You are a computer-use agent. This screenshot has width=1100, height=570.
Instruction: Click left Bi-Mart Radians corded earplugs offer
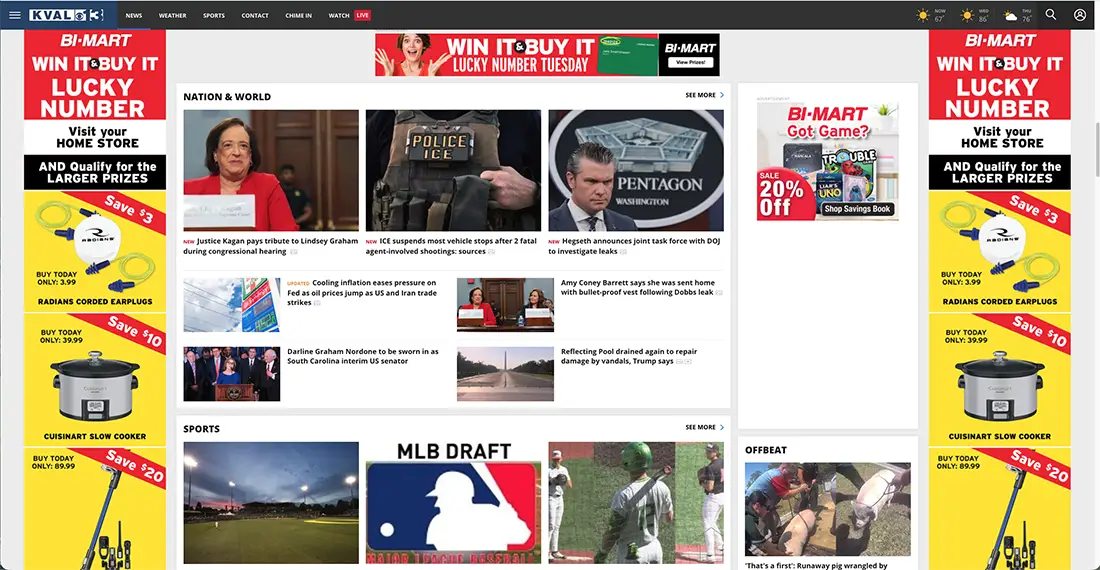coord(95,251)
